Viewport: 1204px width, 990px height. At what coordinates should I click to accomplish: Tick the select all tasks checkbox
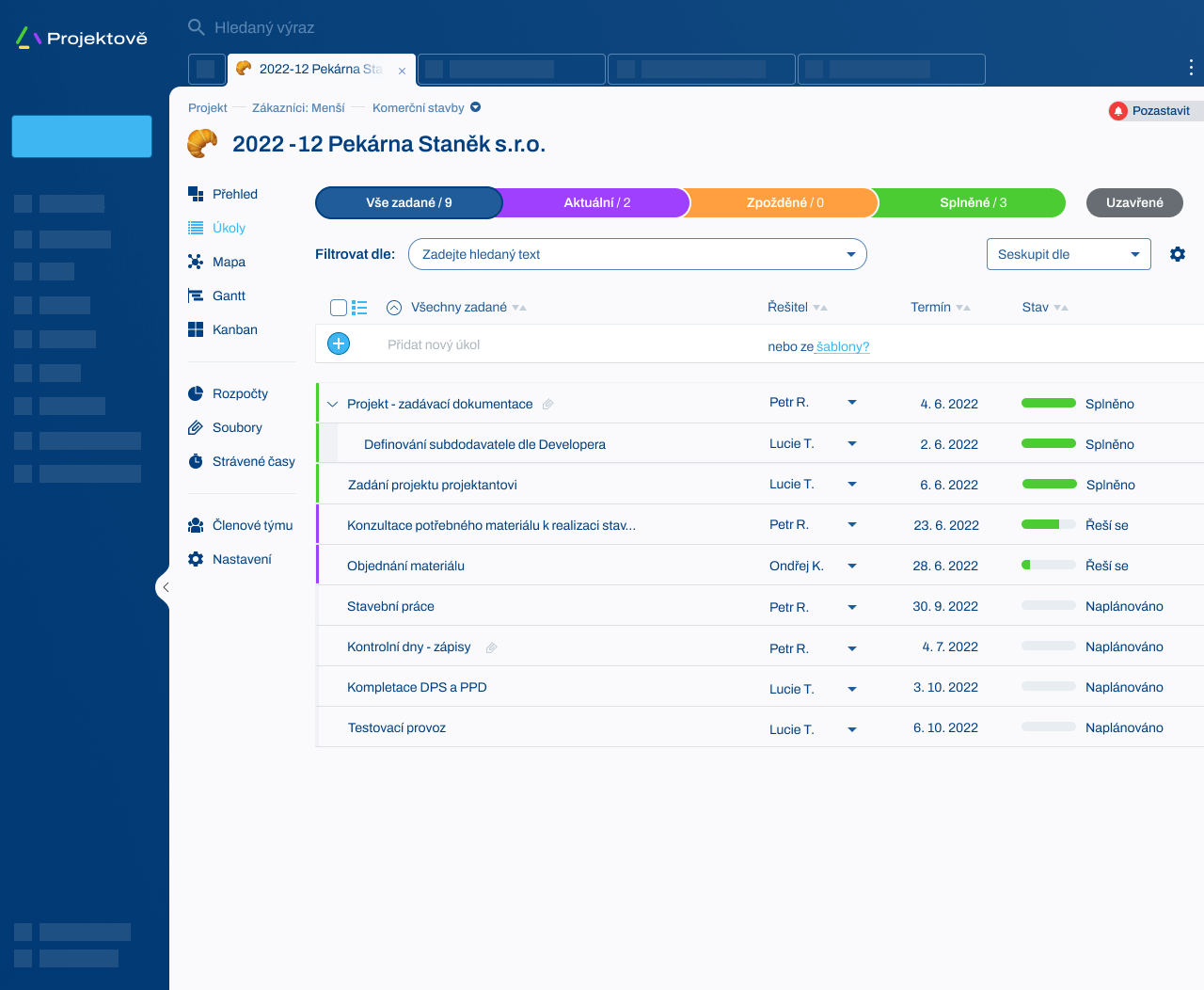pos(339,308)
